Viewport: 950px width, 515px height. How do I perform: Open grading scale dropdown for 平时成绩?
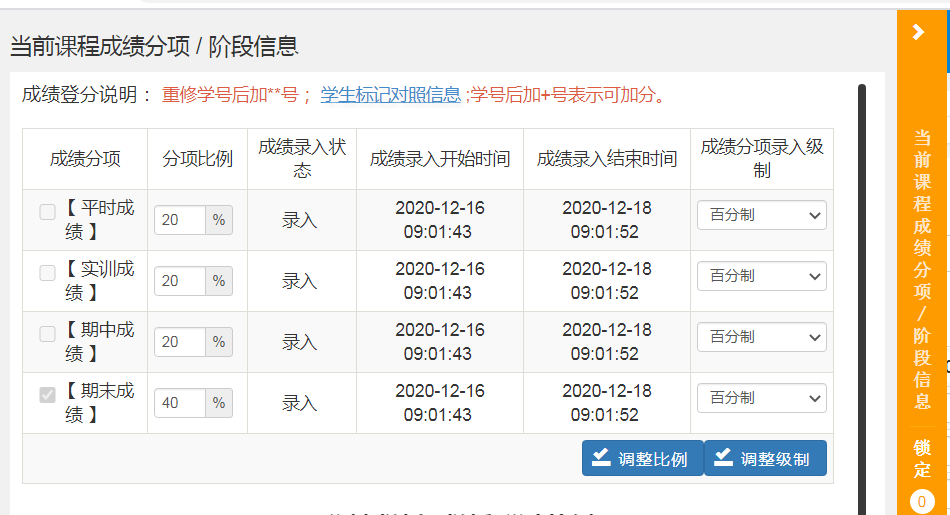point(761,215)
